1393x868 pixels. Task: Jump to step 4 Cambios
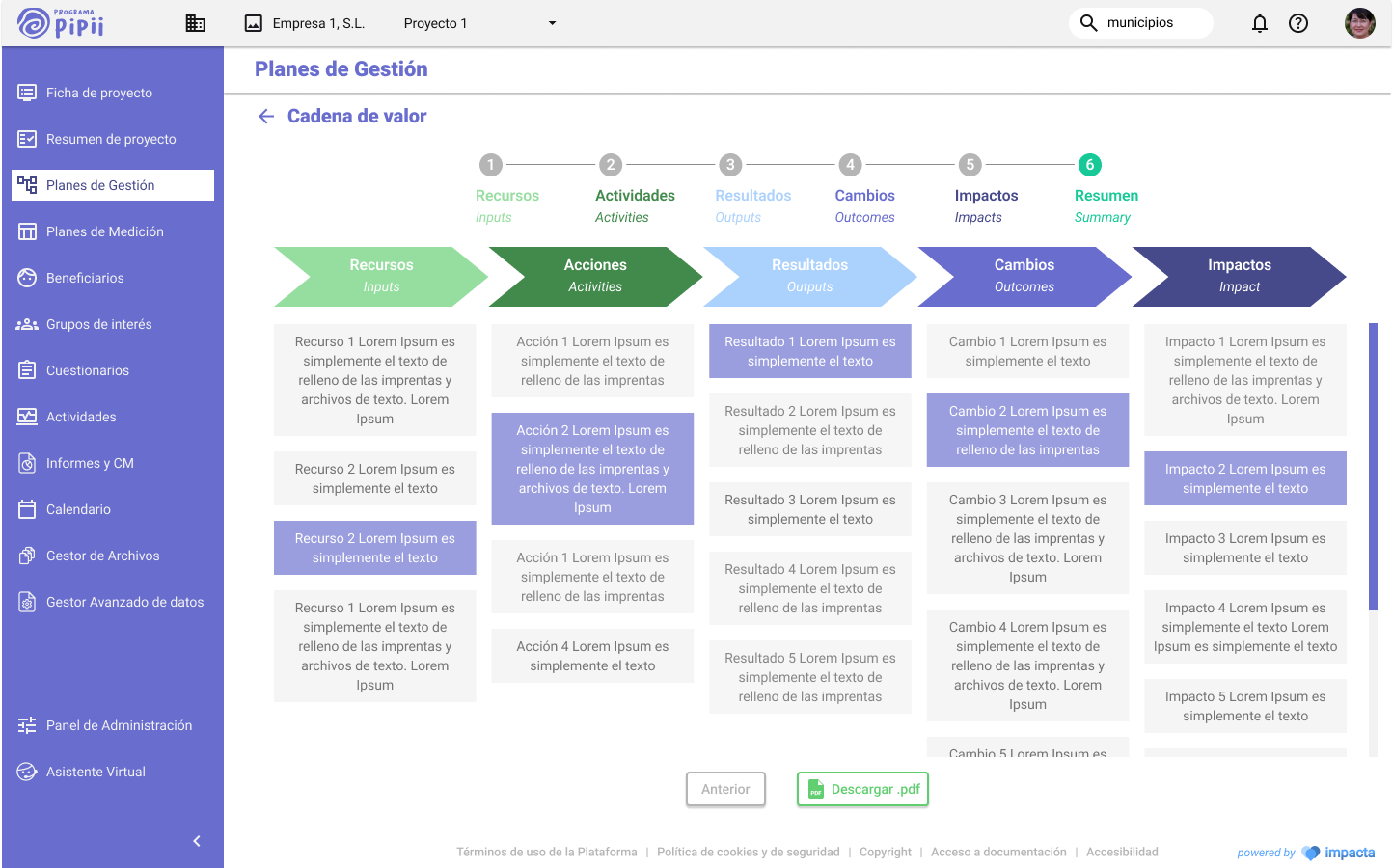[850, 165]
